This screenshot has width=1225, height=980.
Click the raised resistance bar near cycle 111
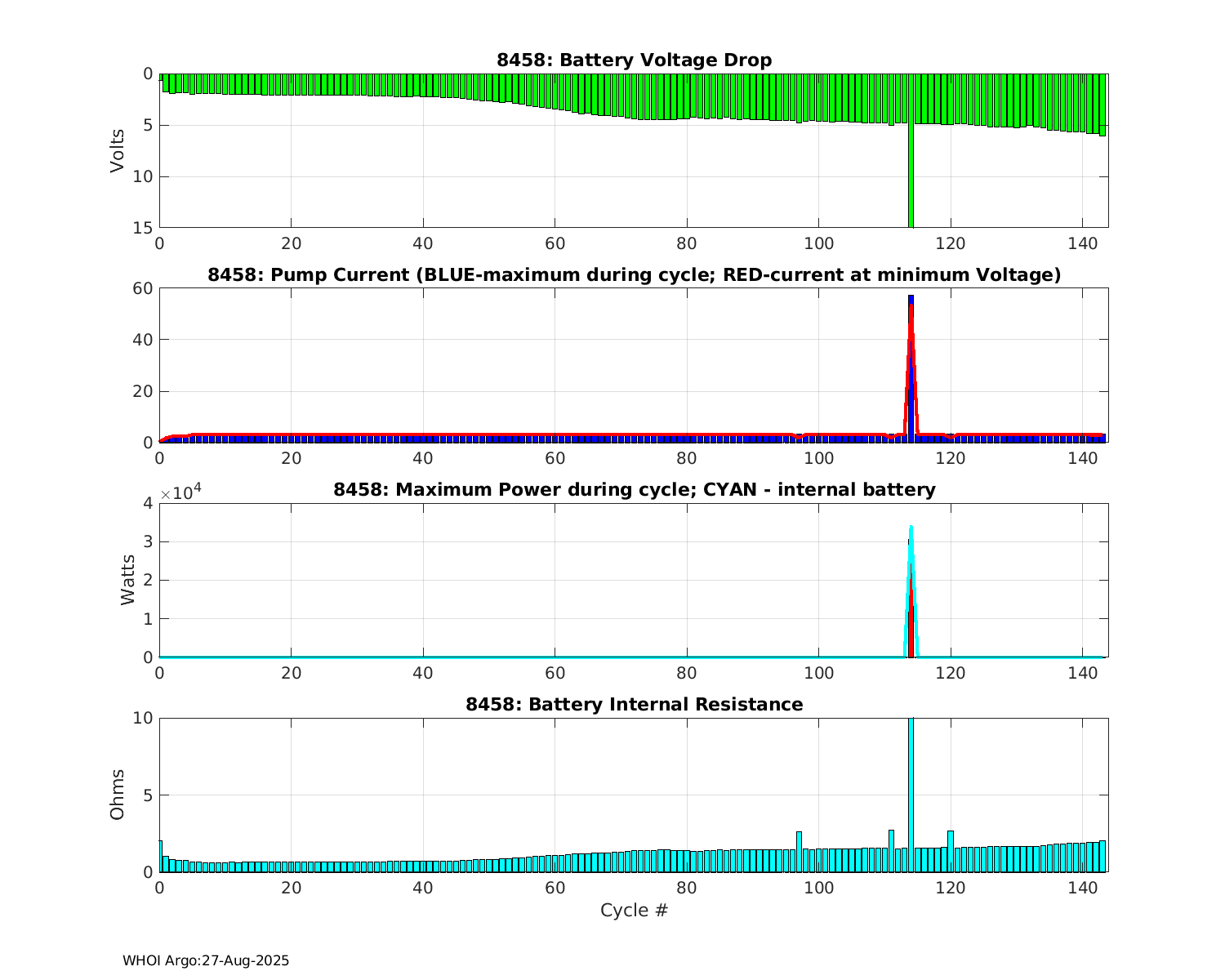click(x=891, y=850)
